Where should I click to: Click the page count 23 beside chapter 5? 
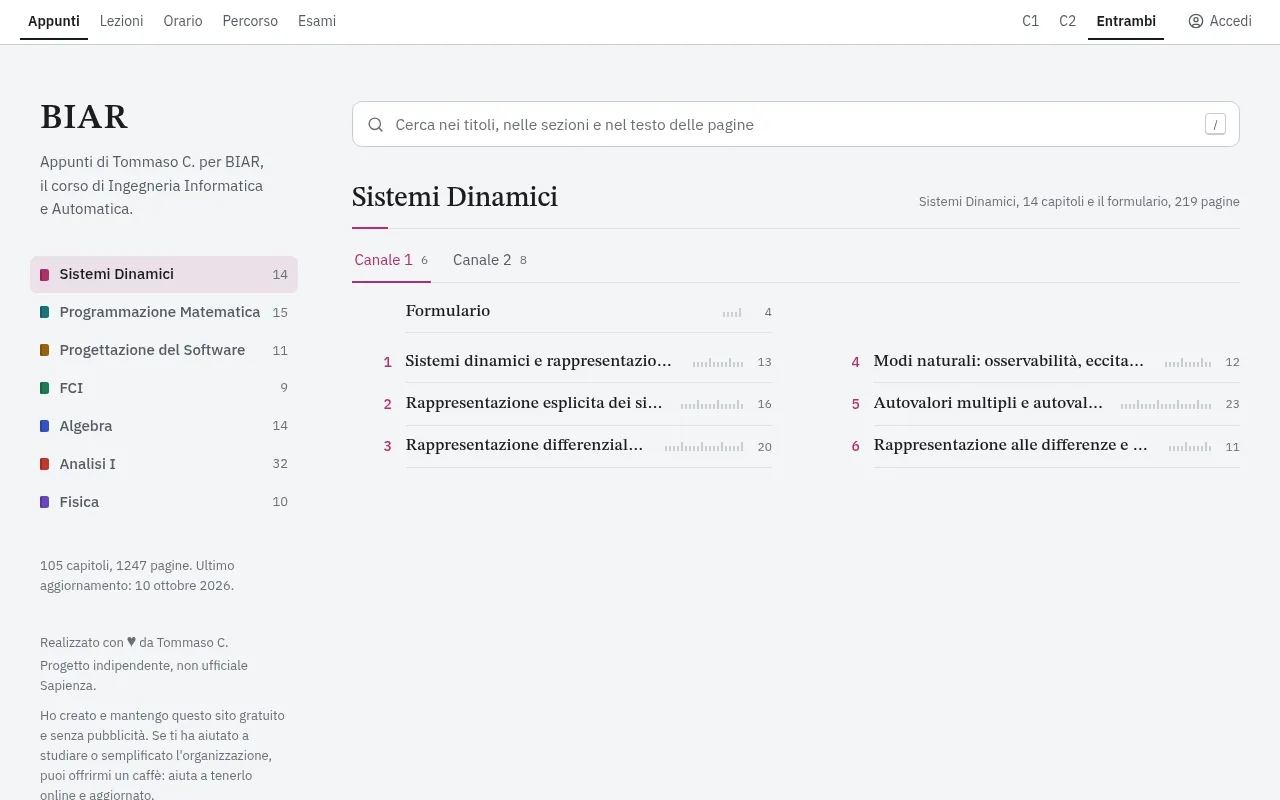(1232, 405)
